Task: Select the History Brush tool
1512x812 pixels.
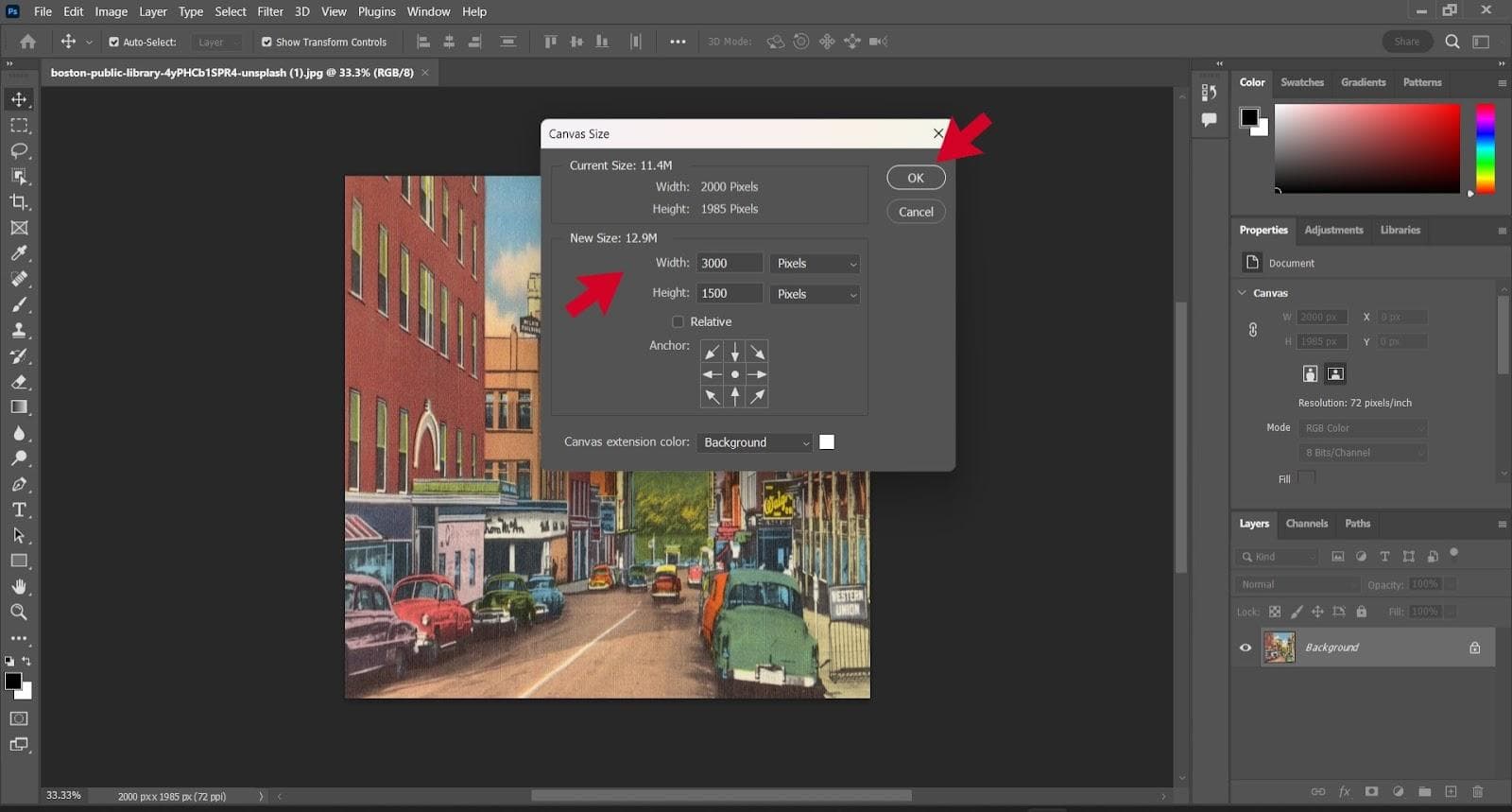Action: pyautogui.click(x=19, y=356)
